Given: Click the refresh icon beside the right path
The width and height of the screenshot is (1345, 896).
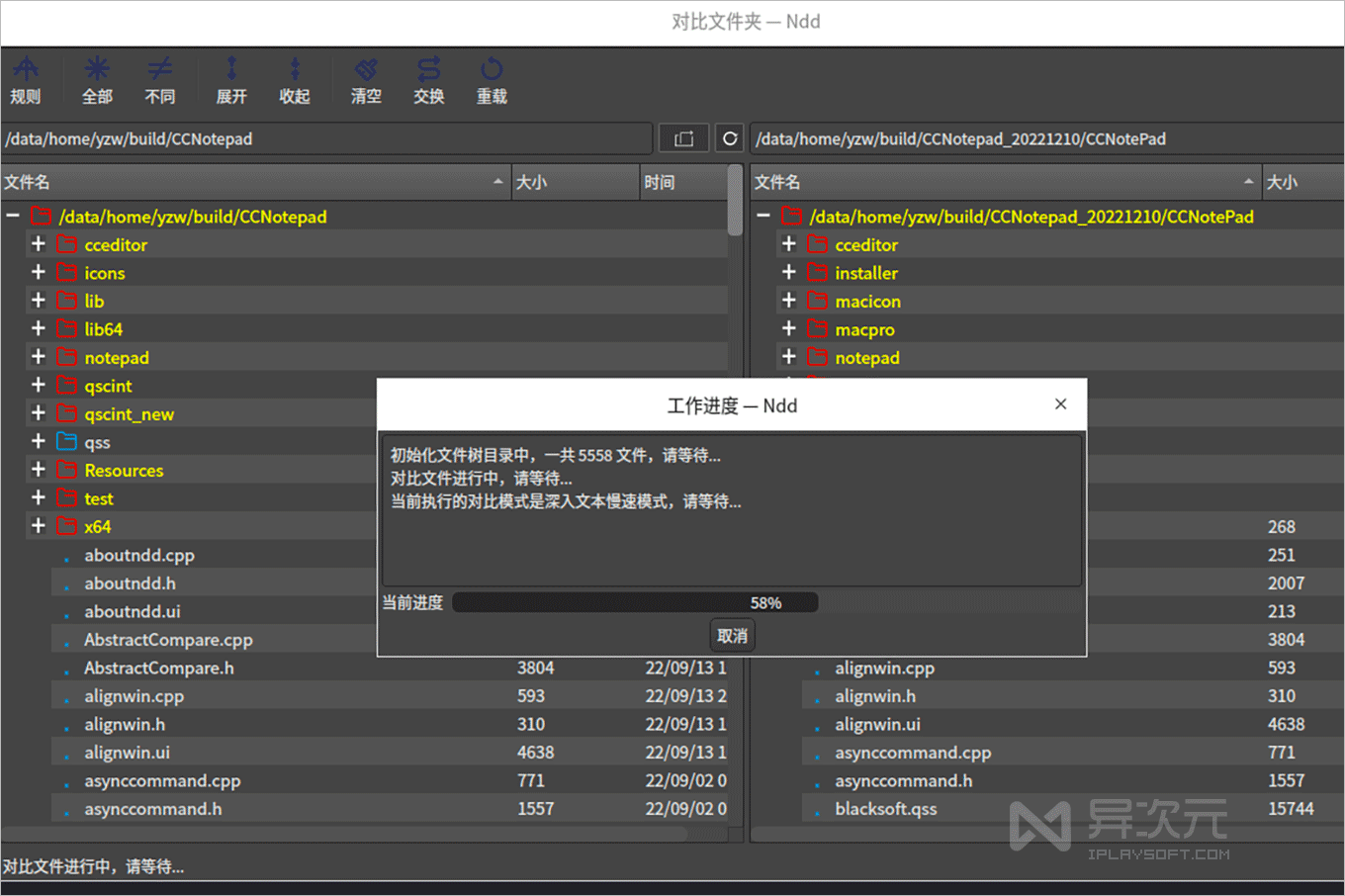Looking at the screenshot, I should [x=729, y=137].
